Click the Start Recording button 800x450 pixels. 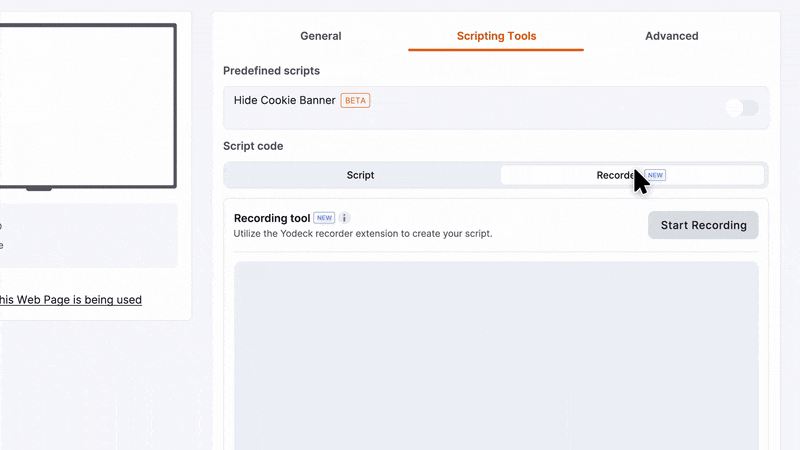pos(703,225)
